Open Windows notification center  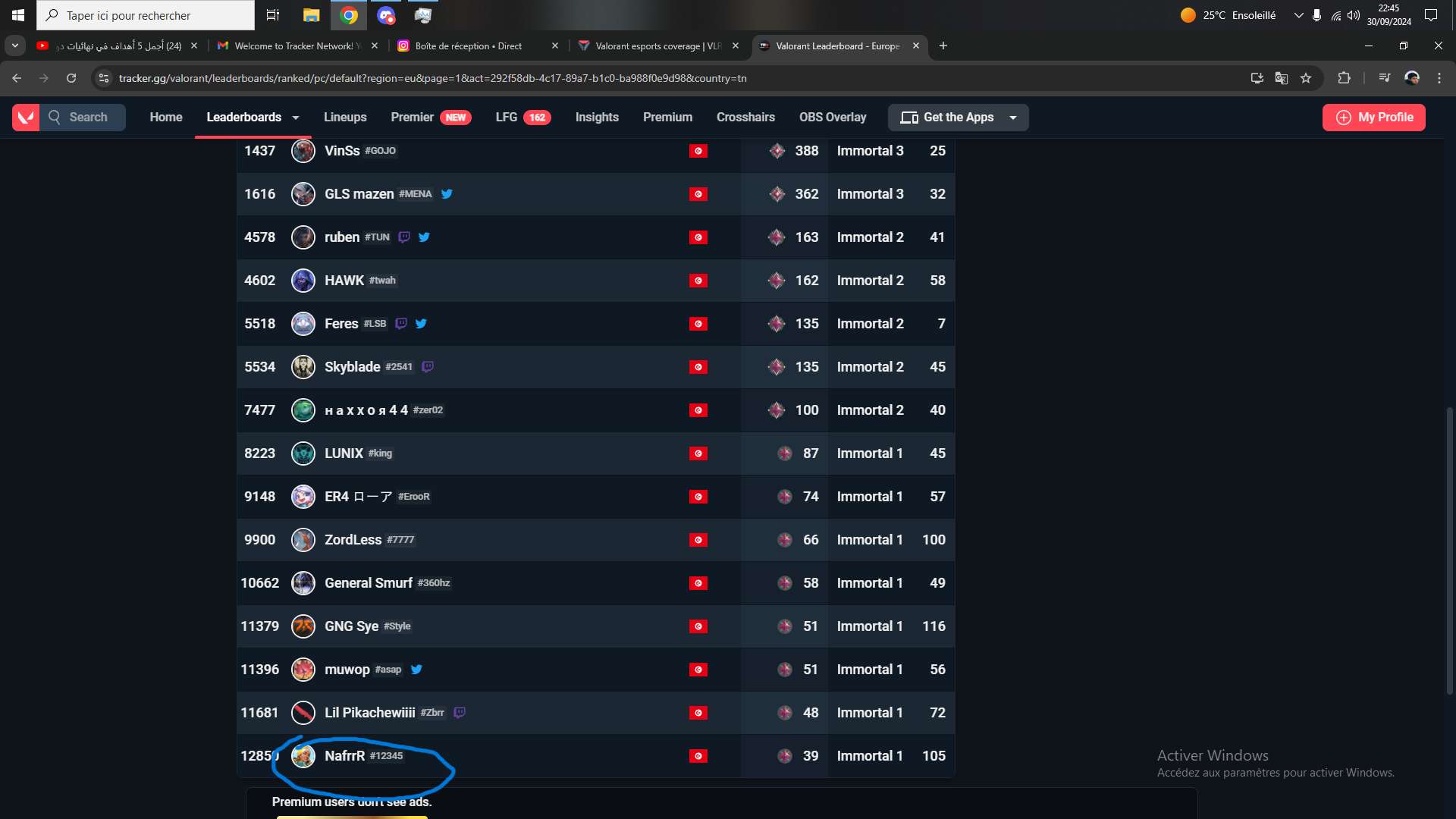point(1431,15)
